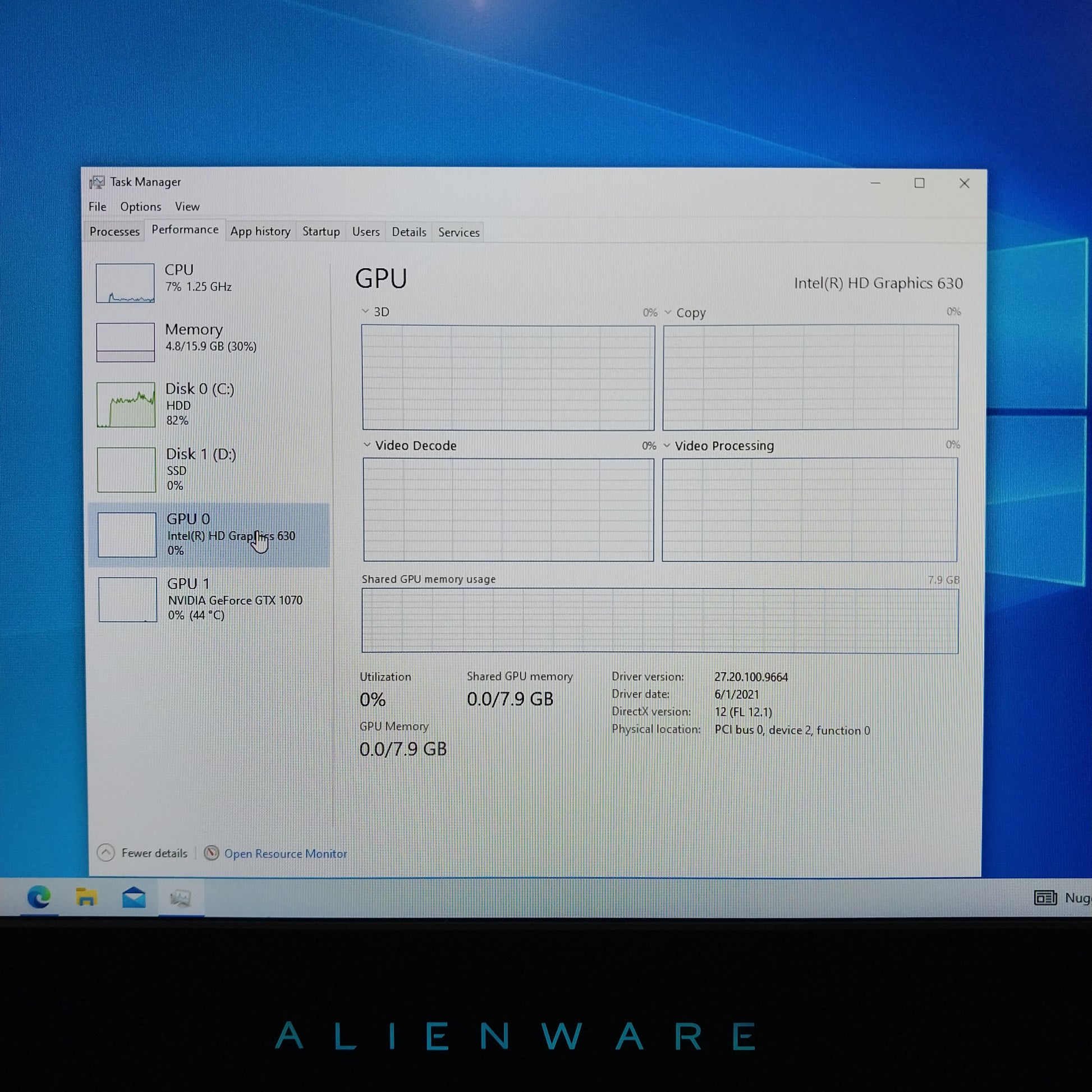The image size is (1092, 1092).
Task: Open File Explorer from the taskbar
Action: [86, 897]
